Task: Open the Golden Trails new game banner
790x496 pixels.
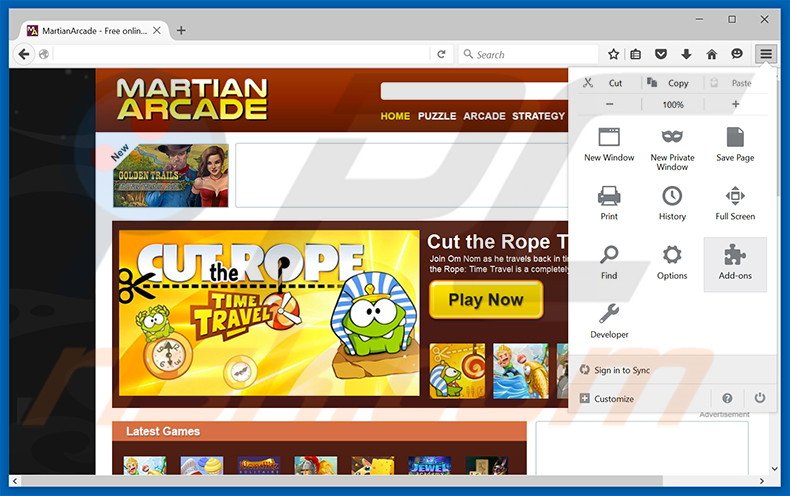Action: [171, 175]
